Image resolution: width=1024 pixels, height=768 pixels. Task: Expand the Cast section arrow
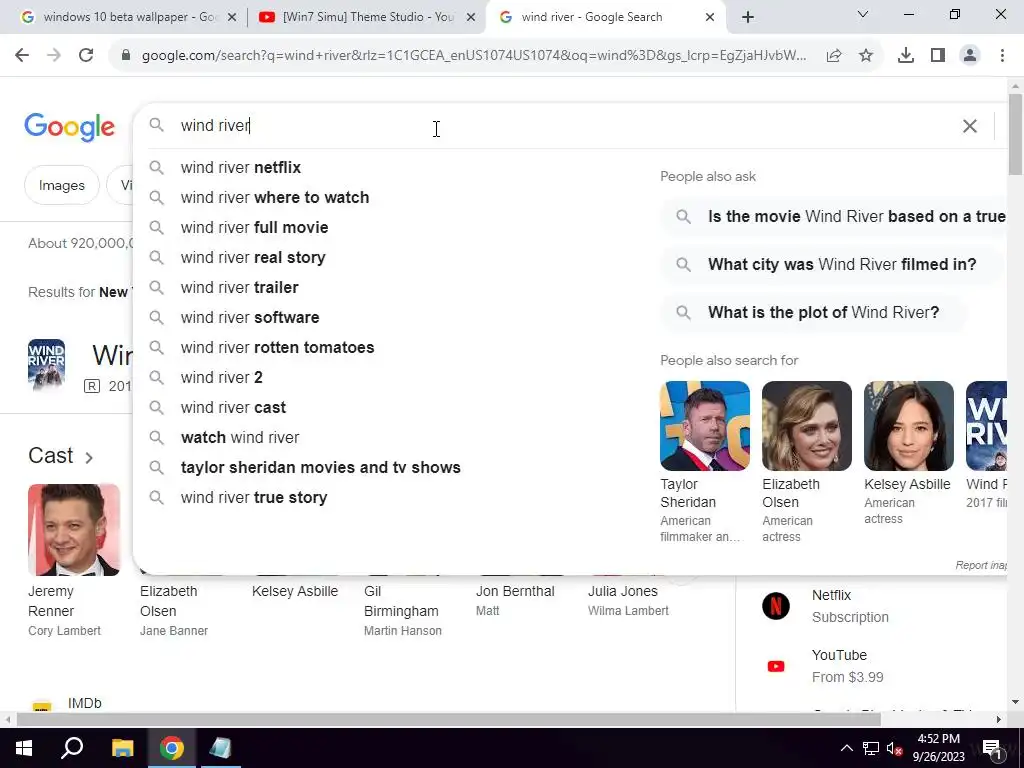click(x=89, y=457)
